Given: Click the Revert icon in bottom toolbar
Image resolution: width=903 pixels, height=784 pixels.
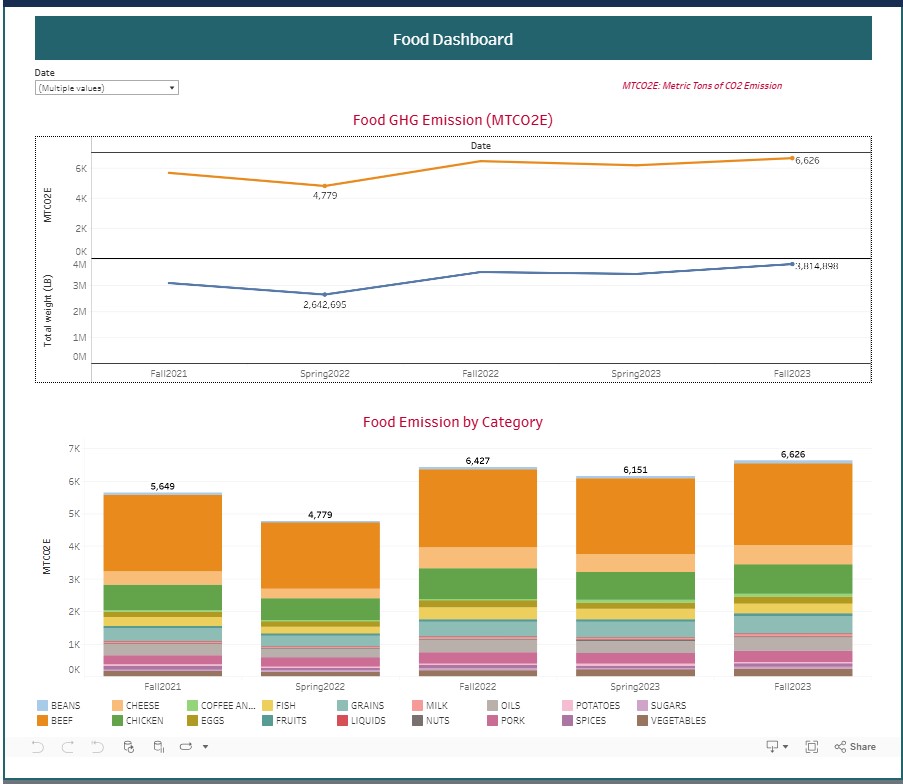Looking at the screenshot, I should [x=97, y=746].
